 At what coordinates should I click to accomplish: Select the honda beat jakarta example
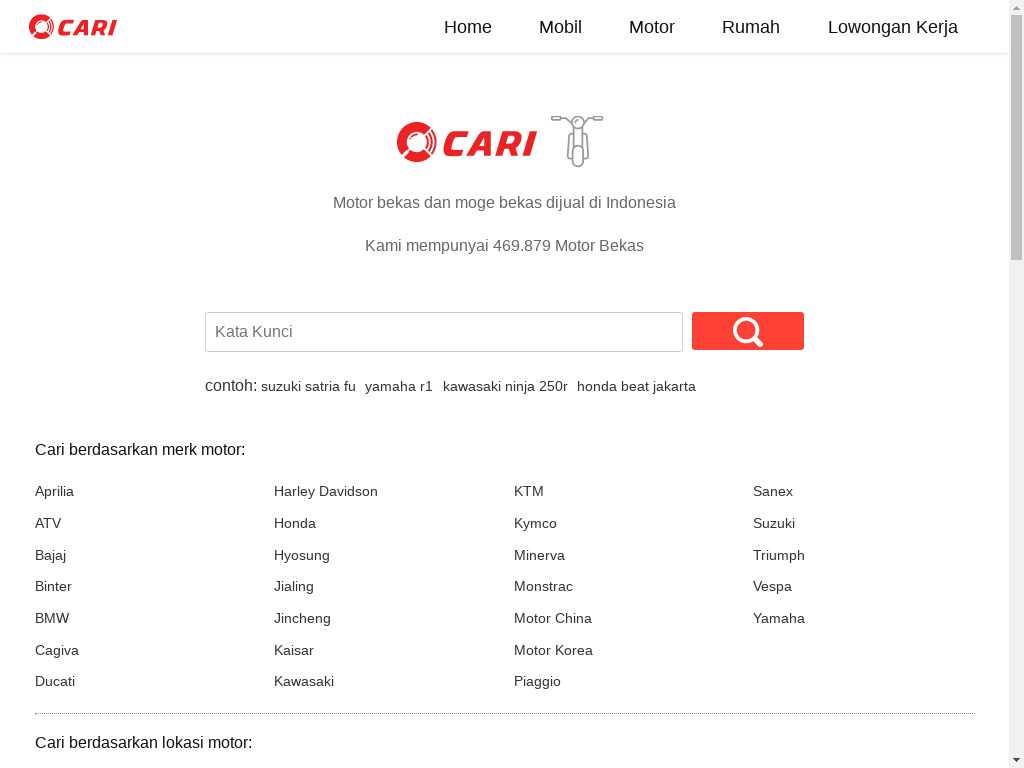click(x=636, y=387)
